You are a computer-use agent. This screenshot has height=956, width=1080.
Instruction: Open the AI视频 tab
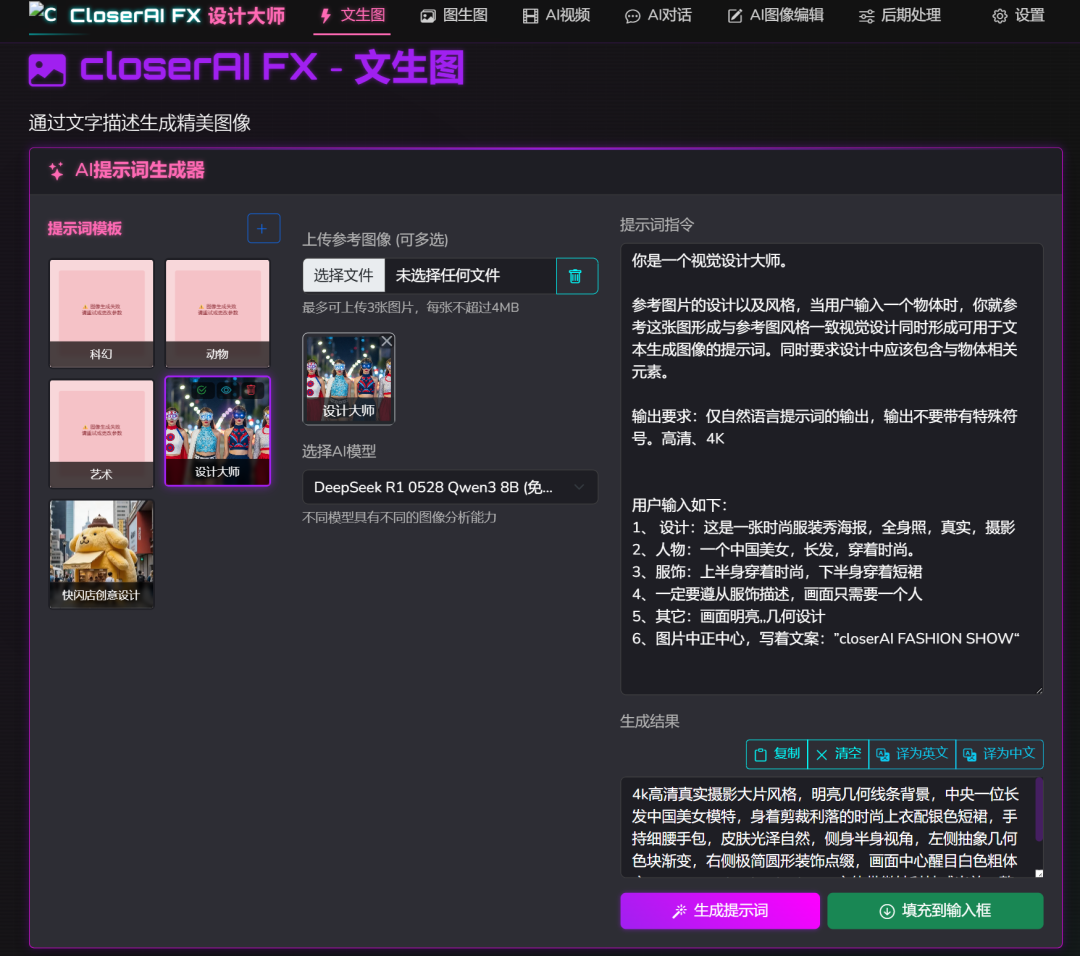coord(556,15)
